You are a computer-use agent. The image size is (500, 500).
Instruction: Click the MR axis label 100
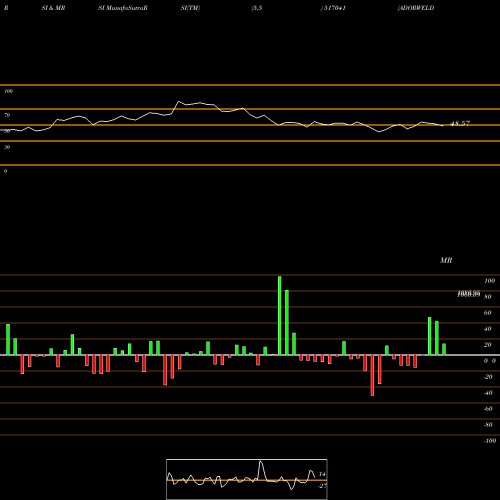coord(489,281)
